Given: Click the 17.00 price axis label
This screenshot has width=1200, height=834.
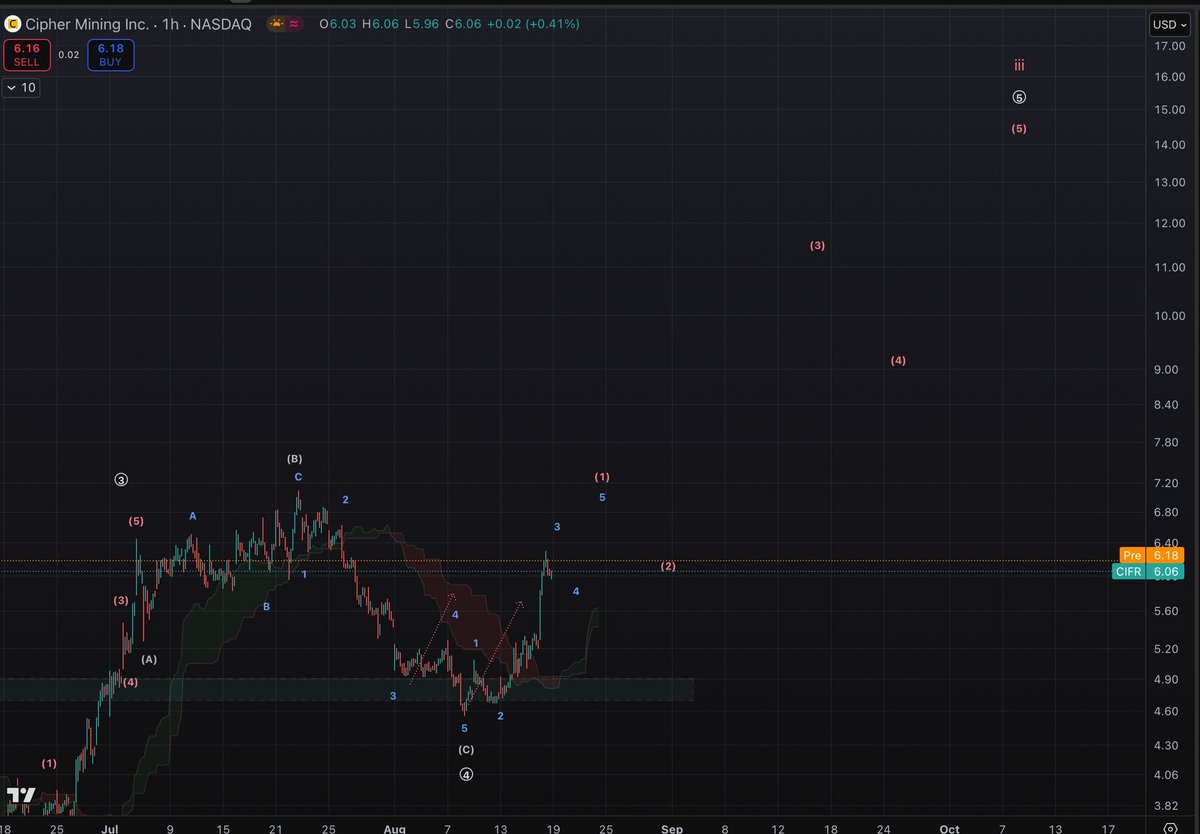Looking at the screenshot, I should point(1169,46).
